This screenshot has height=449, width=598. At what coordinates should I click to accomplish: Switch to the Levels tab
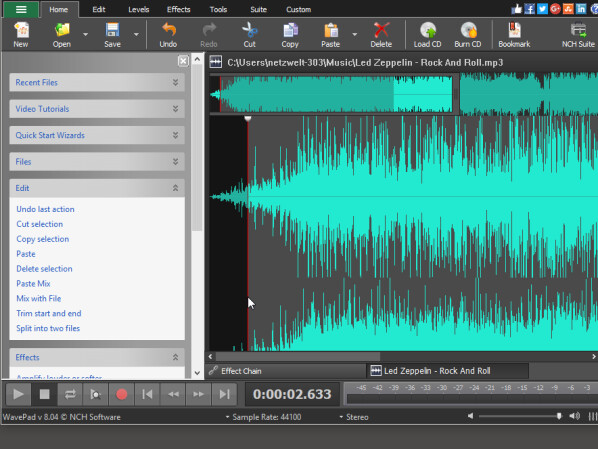(138, 10)
